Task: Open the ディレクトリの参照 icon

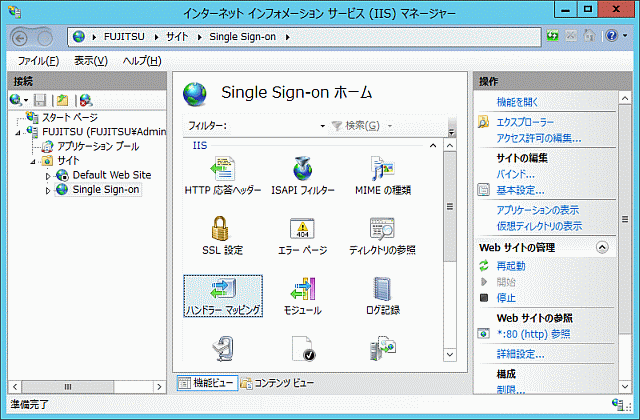Action: [x=382, y=231]
